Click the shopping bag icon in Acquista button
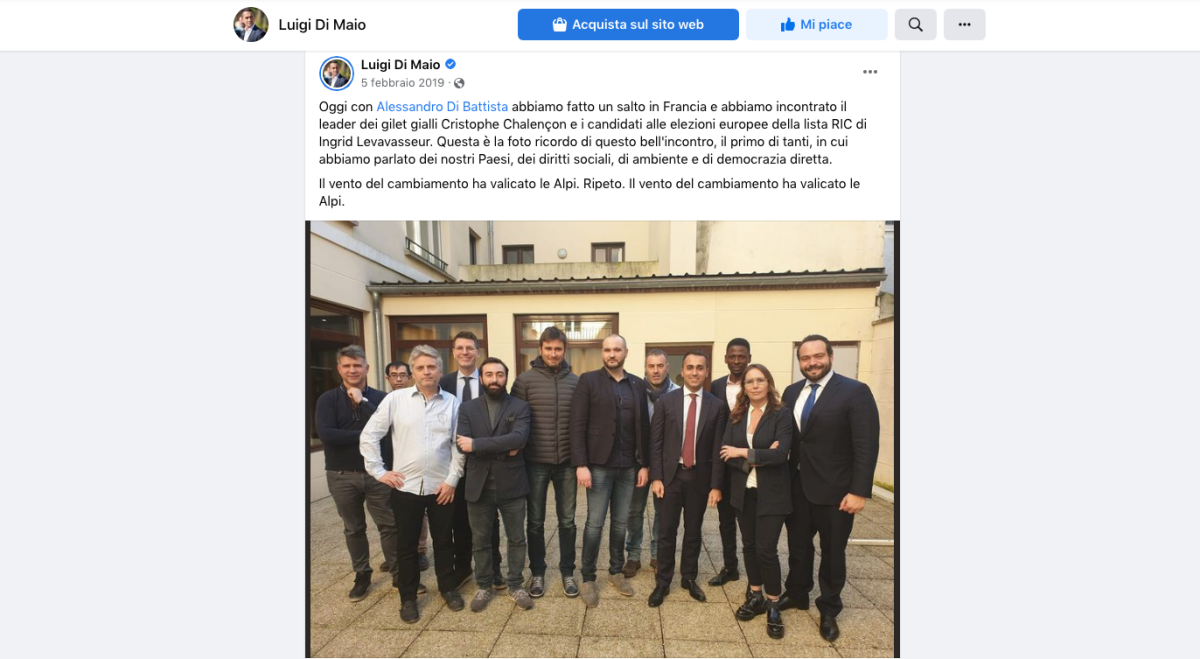Image resolution: width=1200 pixels, height=659 pixels. [x=560, y=25]
